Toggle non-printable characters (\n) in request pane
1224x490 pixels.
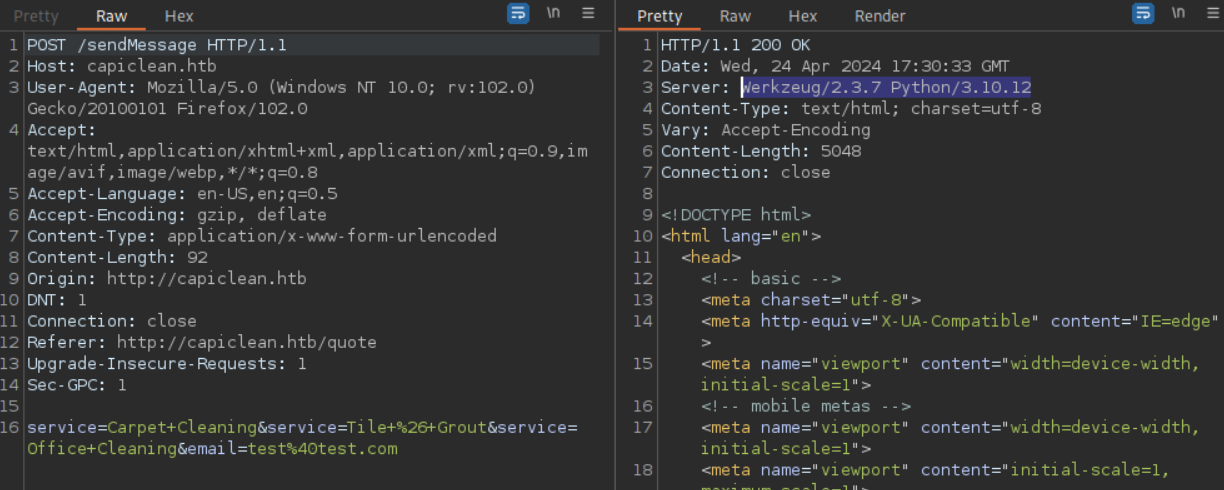pyautogui.click(x=553, y=14)
